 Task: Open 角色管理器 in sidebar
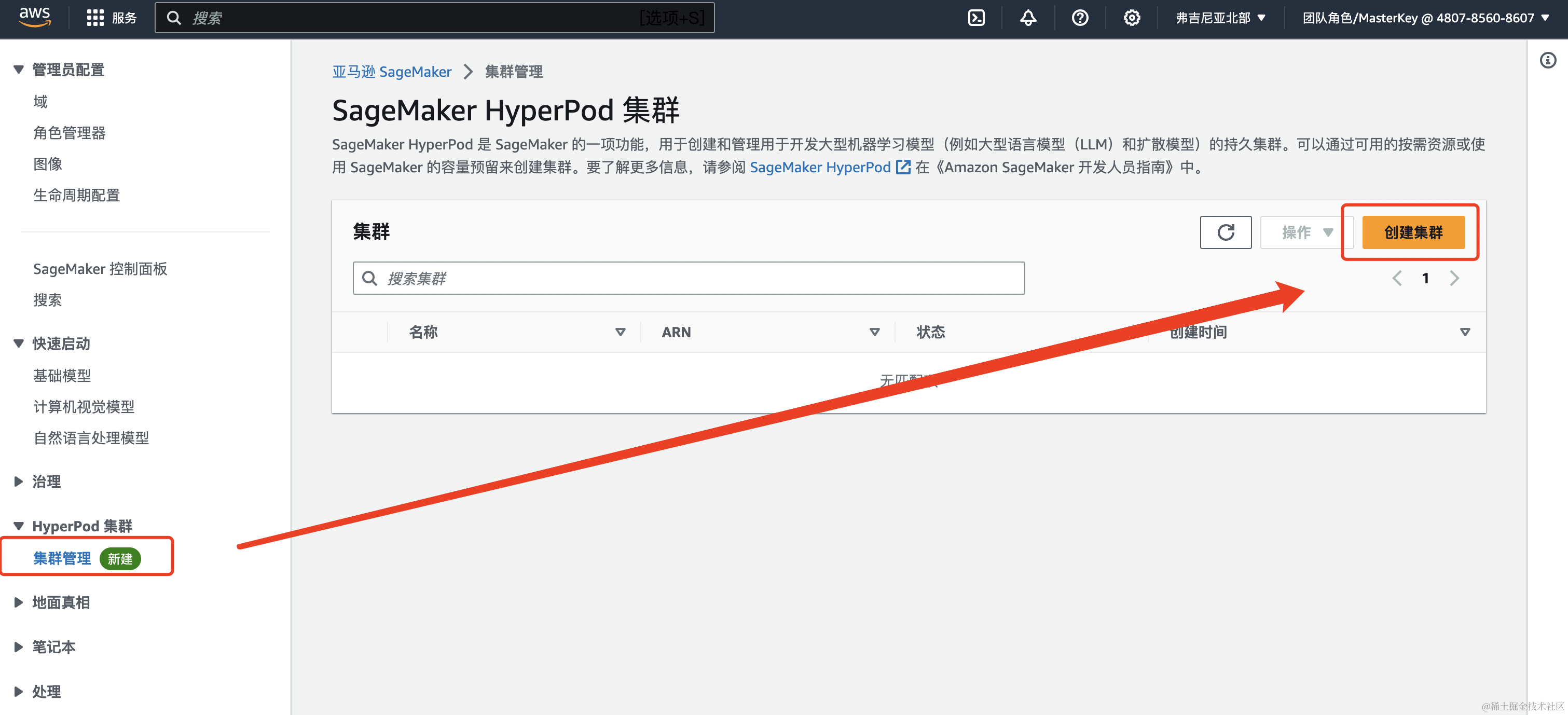pos(70,133)
